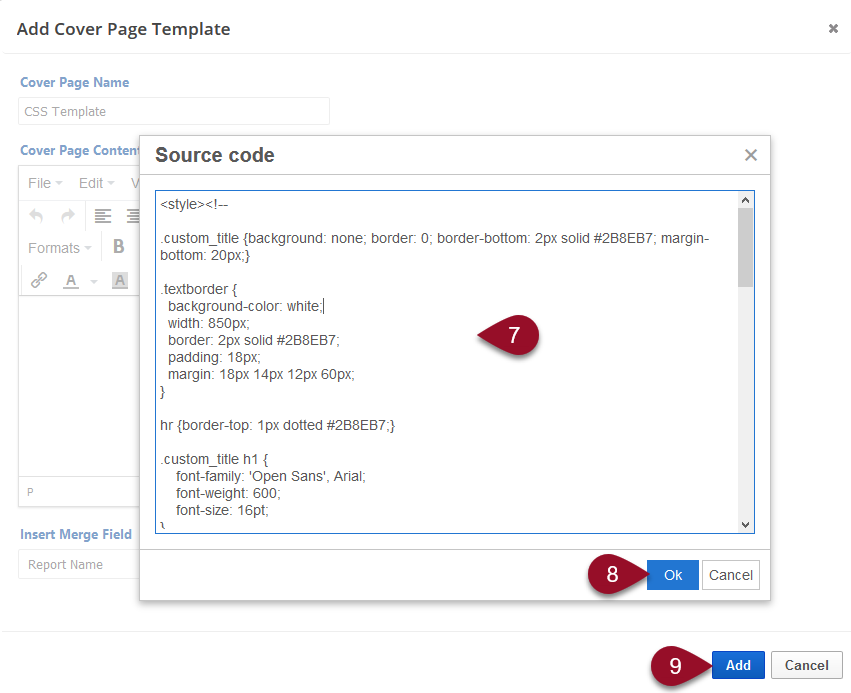Open the text color dropdown arrow
851x693 pixels.
94,282
